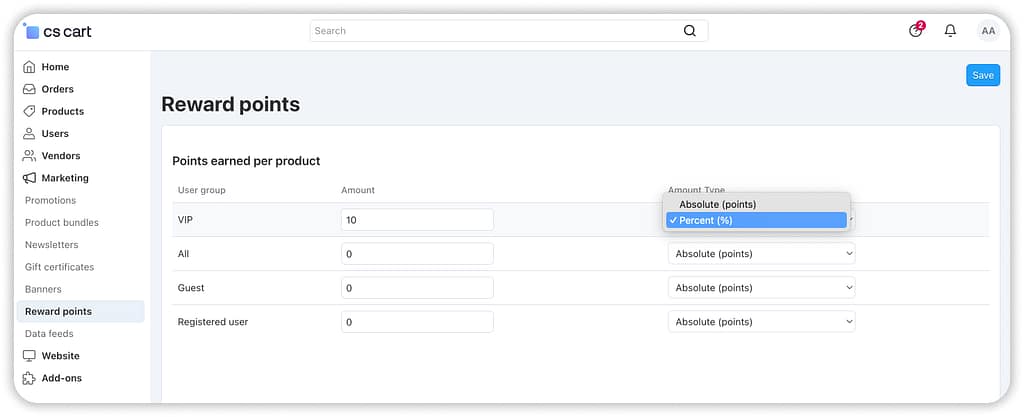The width and height of the screenshot is (1024, 417).
Task: Click the VIP Amount input field
Action: 417,220
